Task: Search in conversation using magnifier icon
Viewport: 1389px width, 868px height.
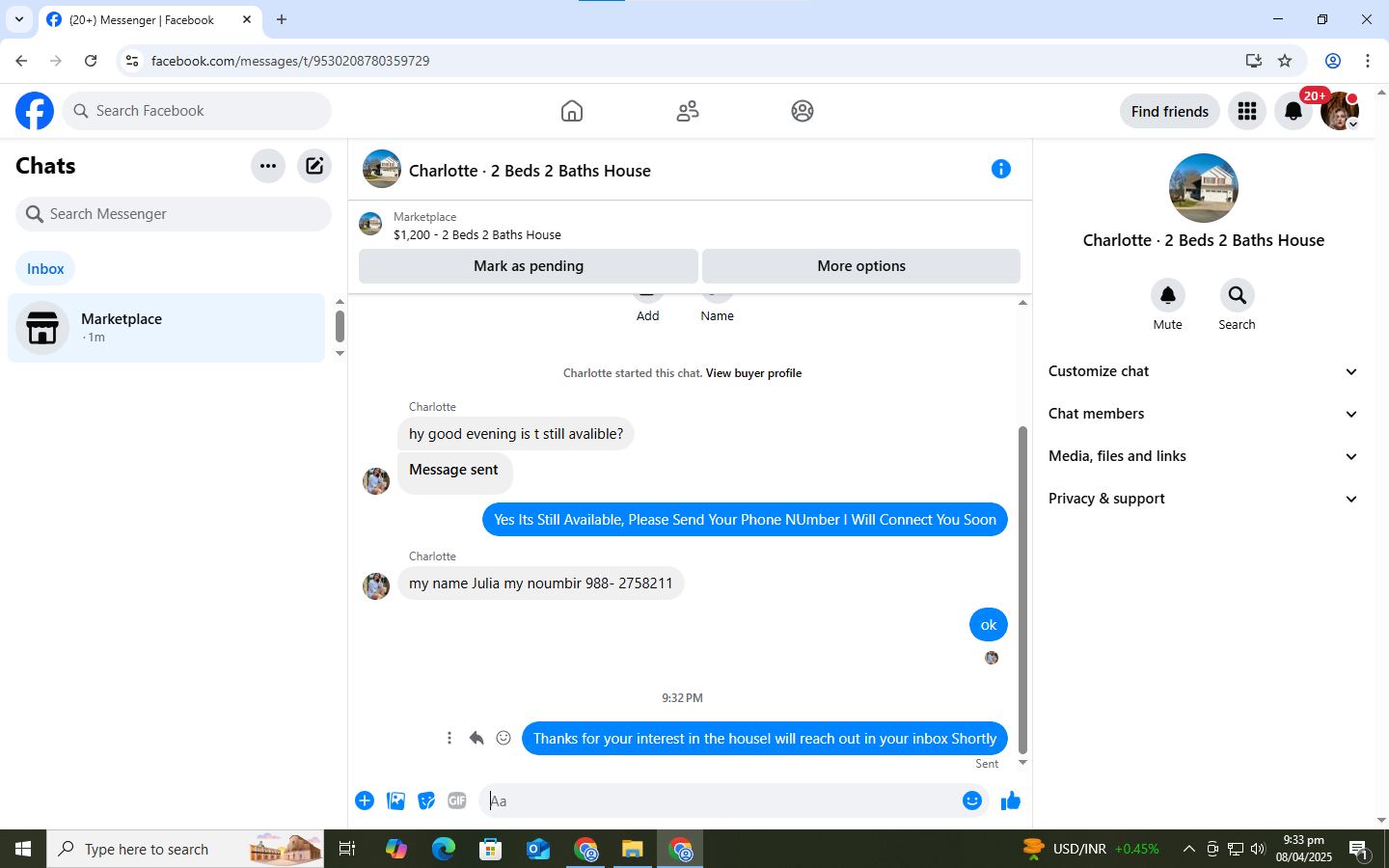Action: click(x=1237, y=295)
